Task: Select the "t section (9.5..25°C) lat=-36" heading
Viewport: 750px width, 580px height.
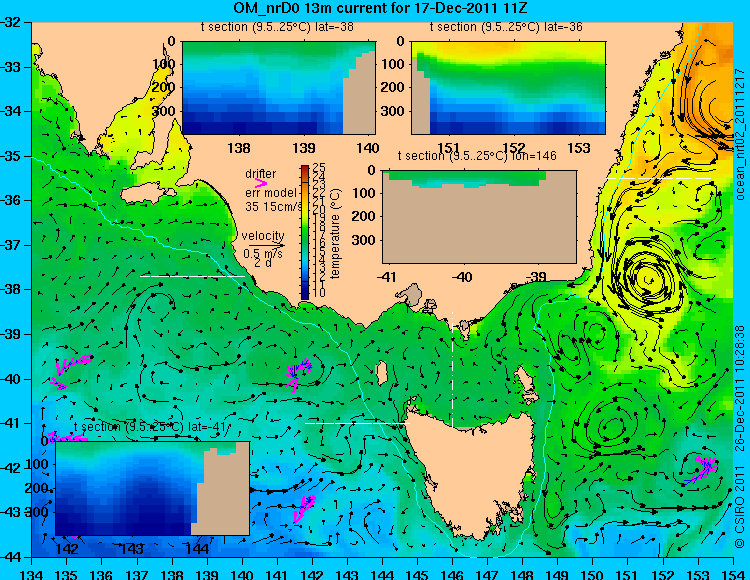Action: [x=506, y=27]
